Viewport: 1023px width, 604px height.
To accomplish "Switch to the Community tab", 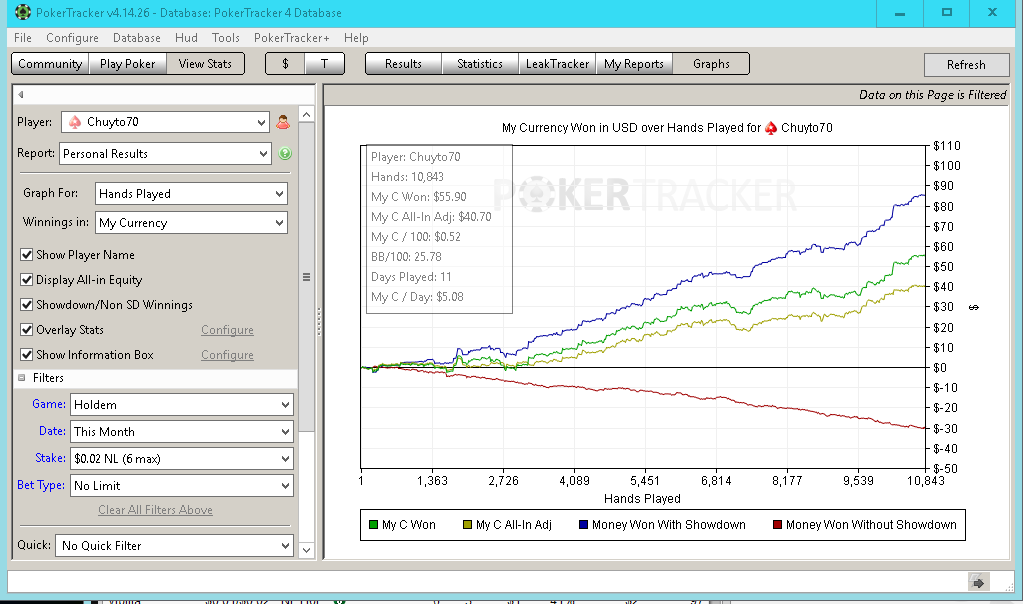I will click(50, 64).
